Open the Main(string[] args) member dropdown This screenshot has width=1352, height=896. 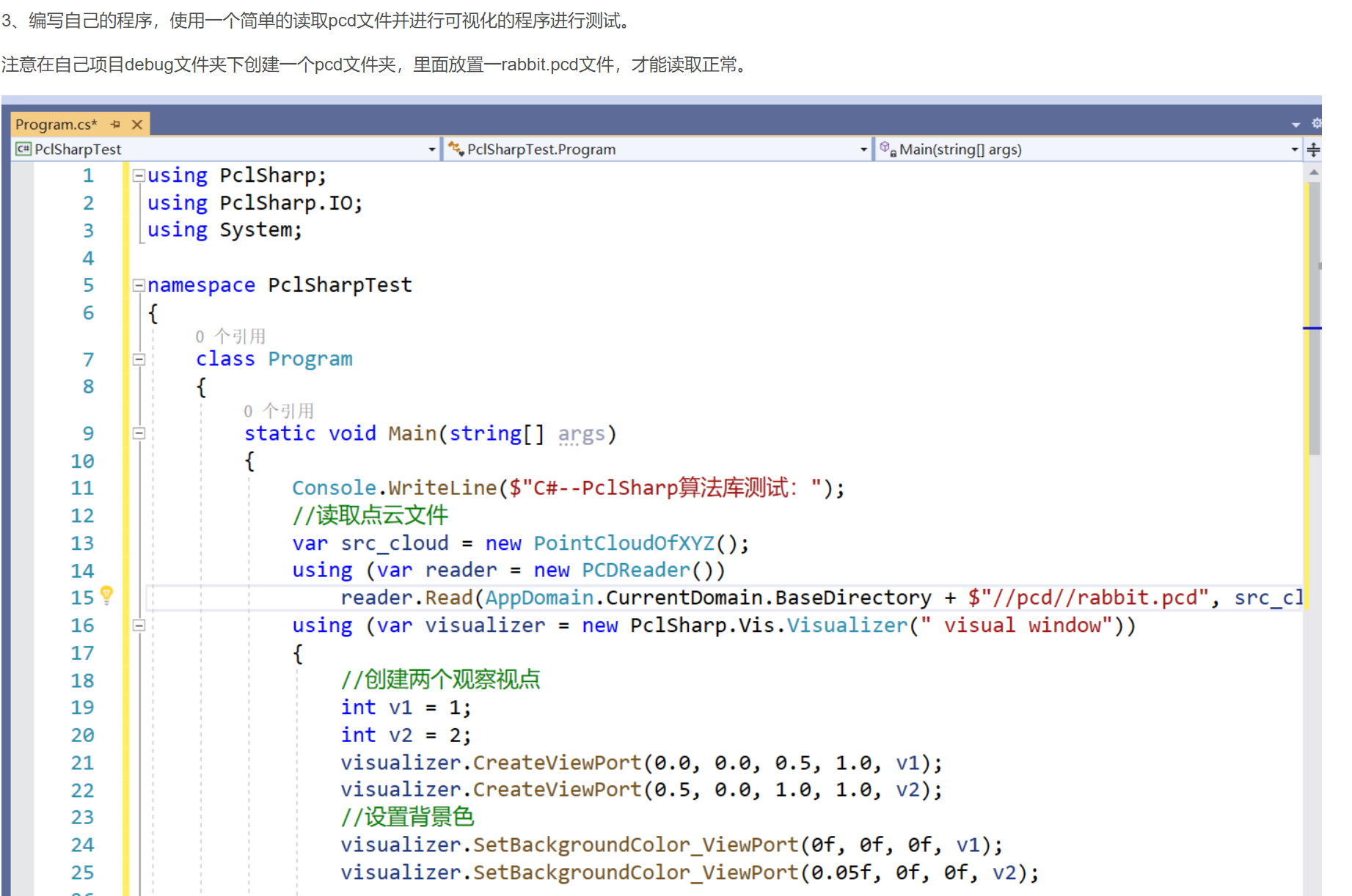pyautogui.click(x=1295, y=150)
